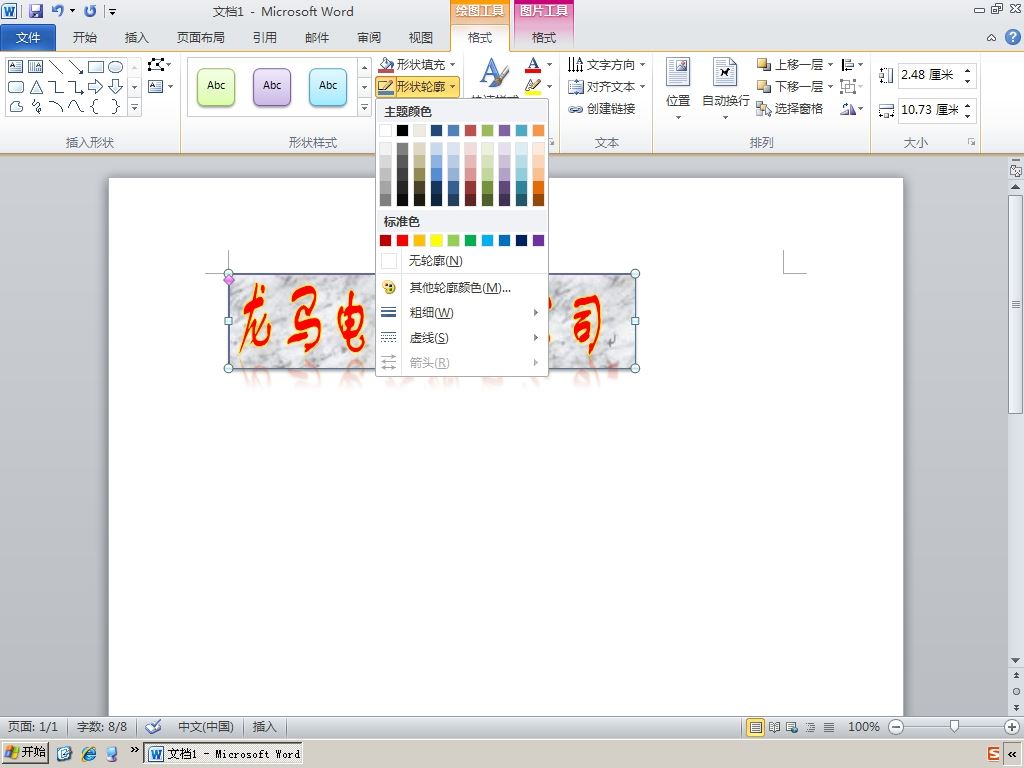The image size is (1024, 768).
Task: Click 创建链接 create link button
Action: 601,108
